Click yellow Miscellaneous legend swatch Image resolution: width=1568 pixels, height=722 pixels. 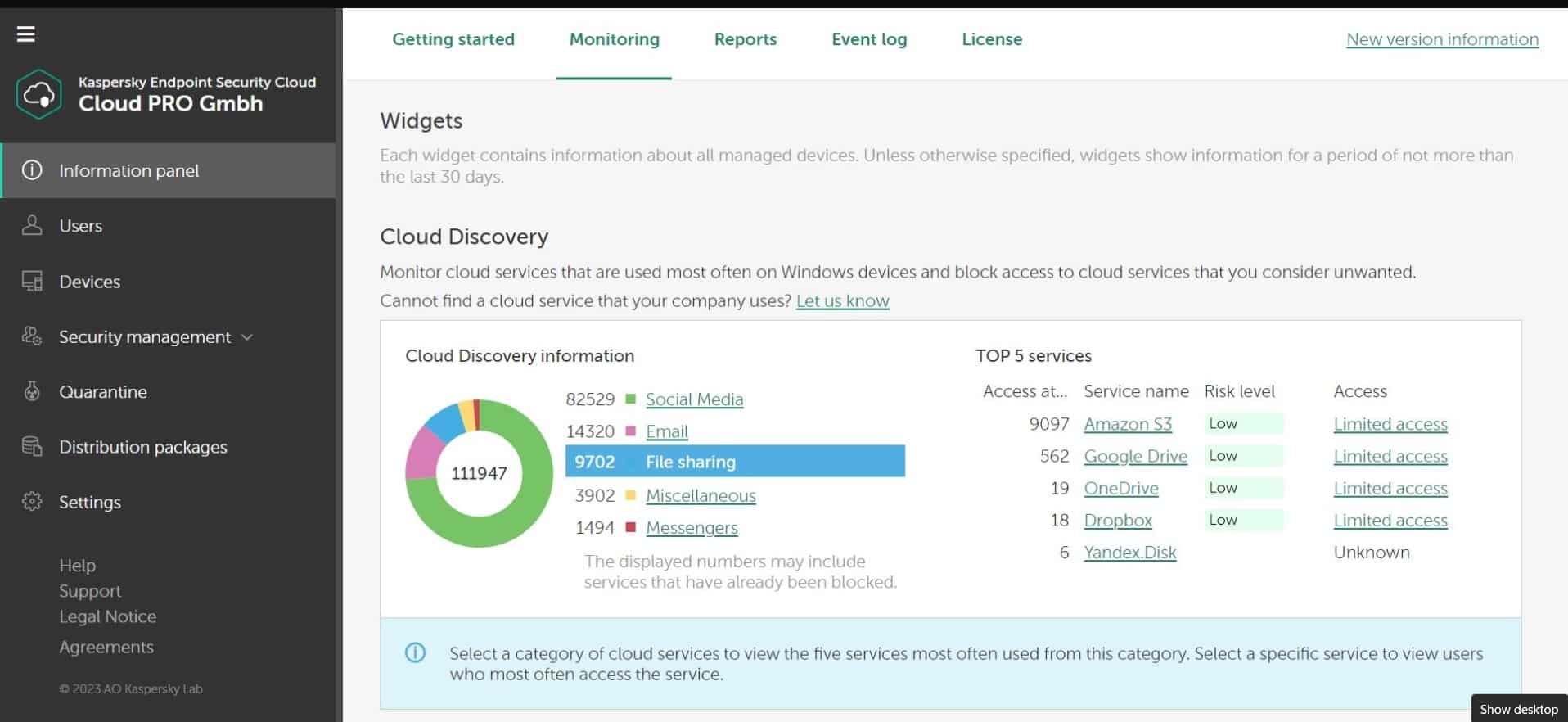[630, 494]
